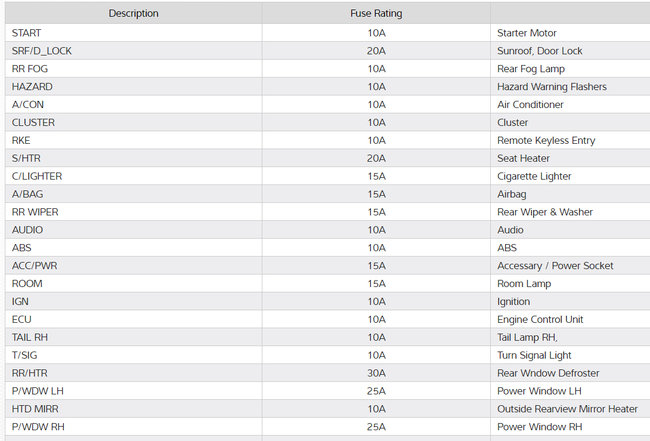650x441 pixels.
Task: Click the P/WDW RH row label
Action: click(x=37, y=427)
